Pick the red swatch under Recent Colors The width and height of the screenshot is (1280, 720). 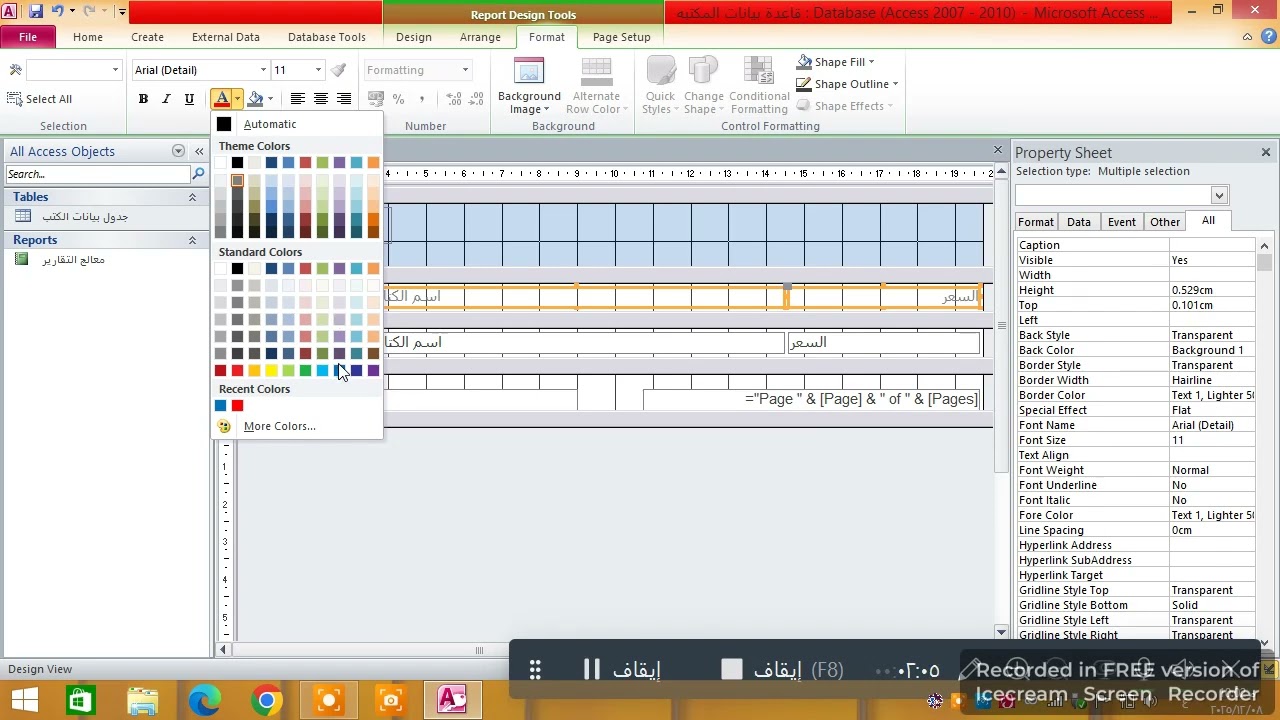[237, 405]
